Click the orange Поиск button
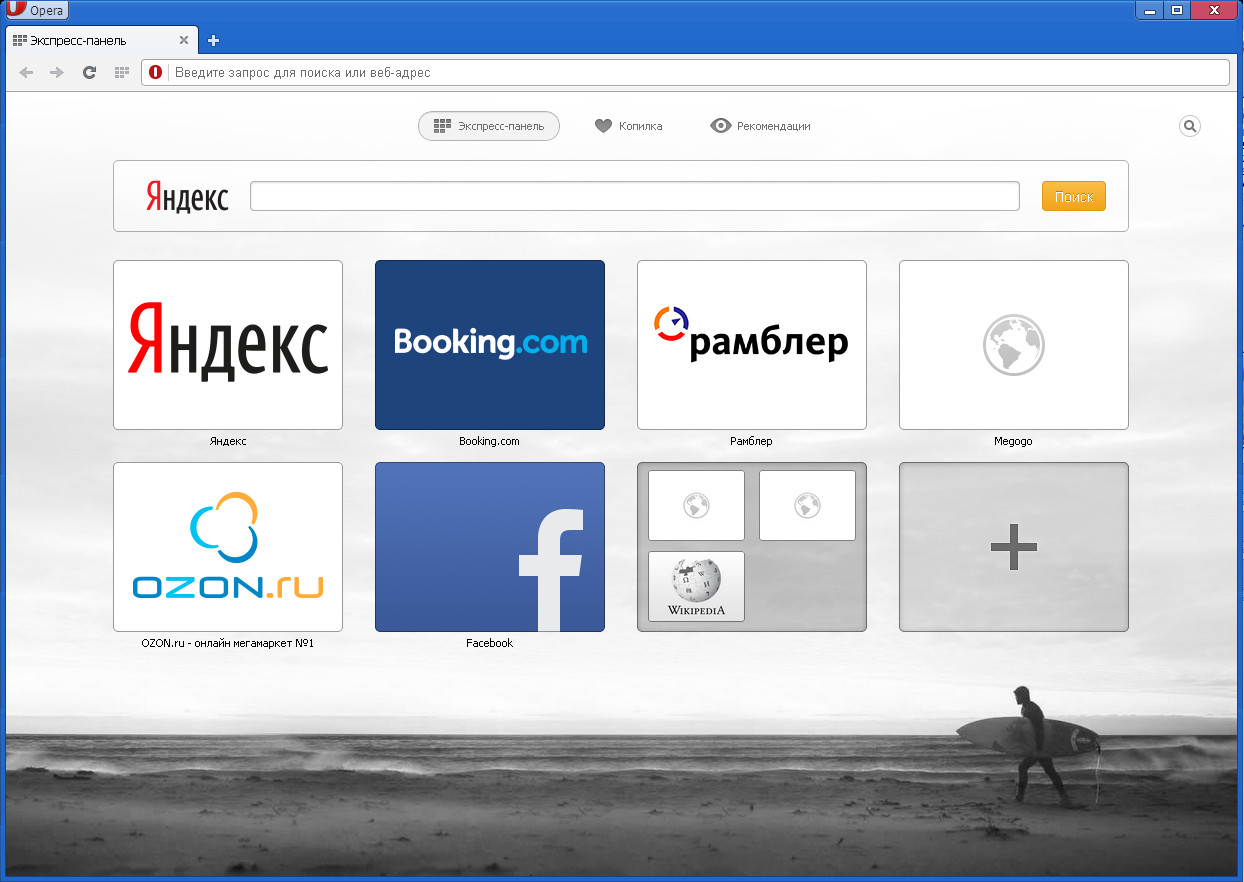 1074,196
